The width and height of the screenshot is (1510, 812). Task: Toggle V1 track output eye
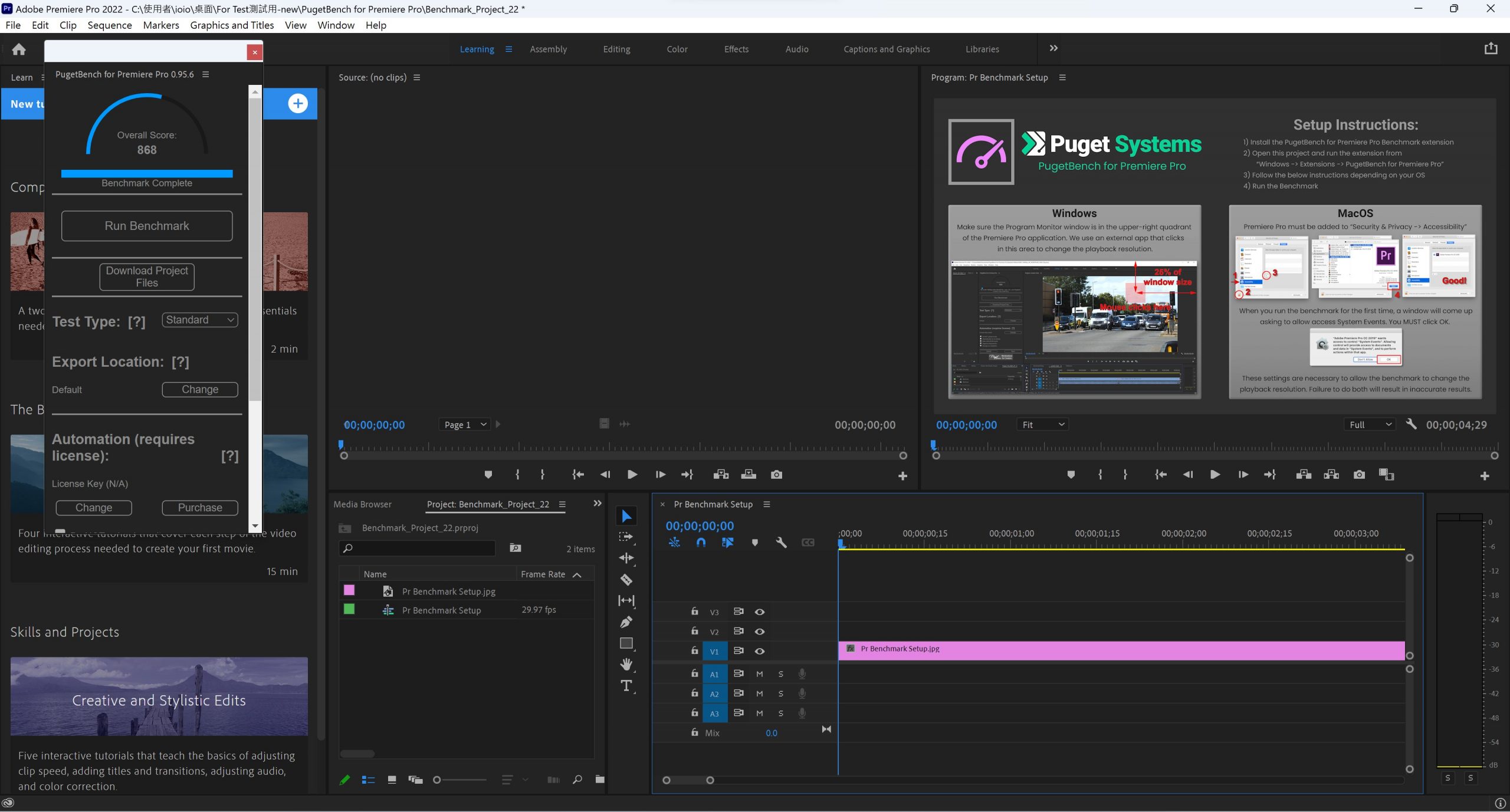[x=760, y=652]
